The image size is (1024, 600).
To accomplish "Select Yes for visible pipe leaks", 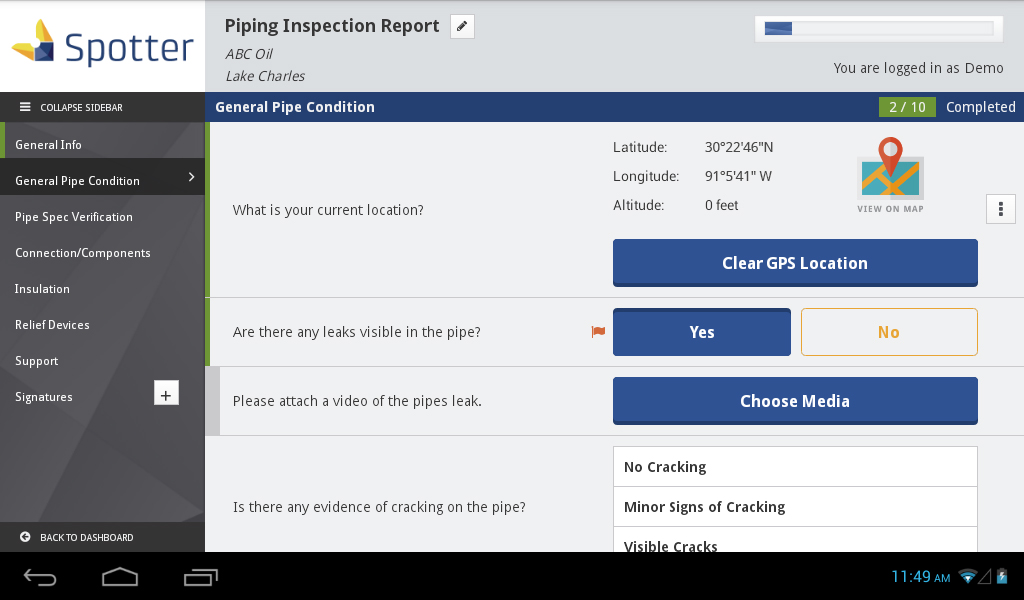I will [x=701, y=332].
